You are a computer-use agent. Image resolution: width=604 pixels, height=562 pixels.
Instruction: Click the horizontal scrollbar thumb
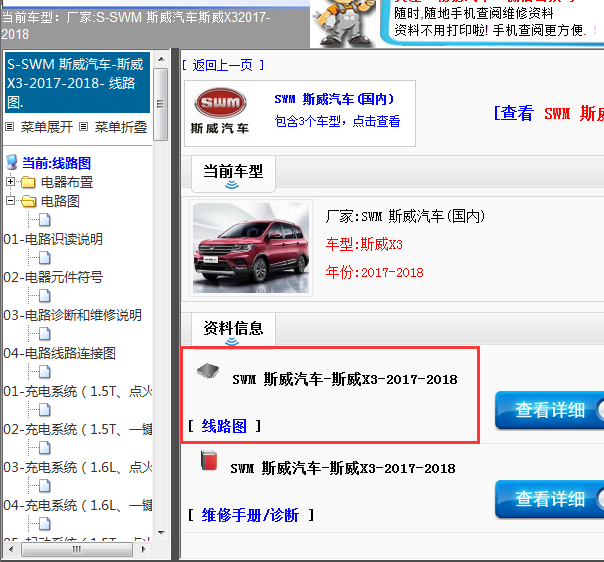click(77, 549)
